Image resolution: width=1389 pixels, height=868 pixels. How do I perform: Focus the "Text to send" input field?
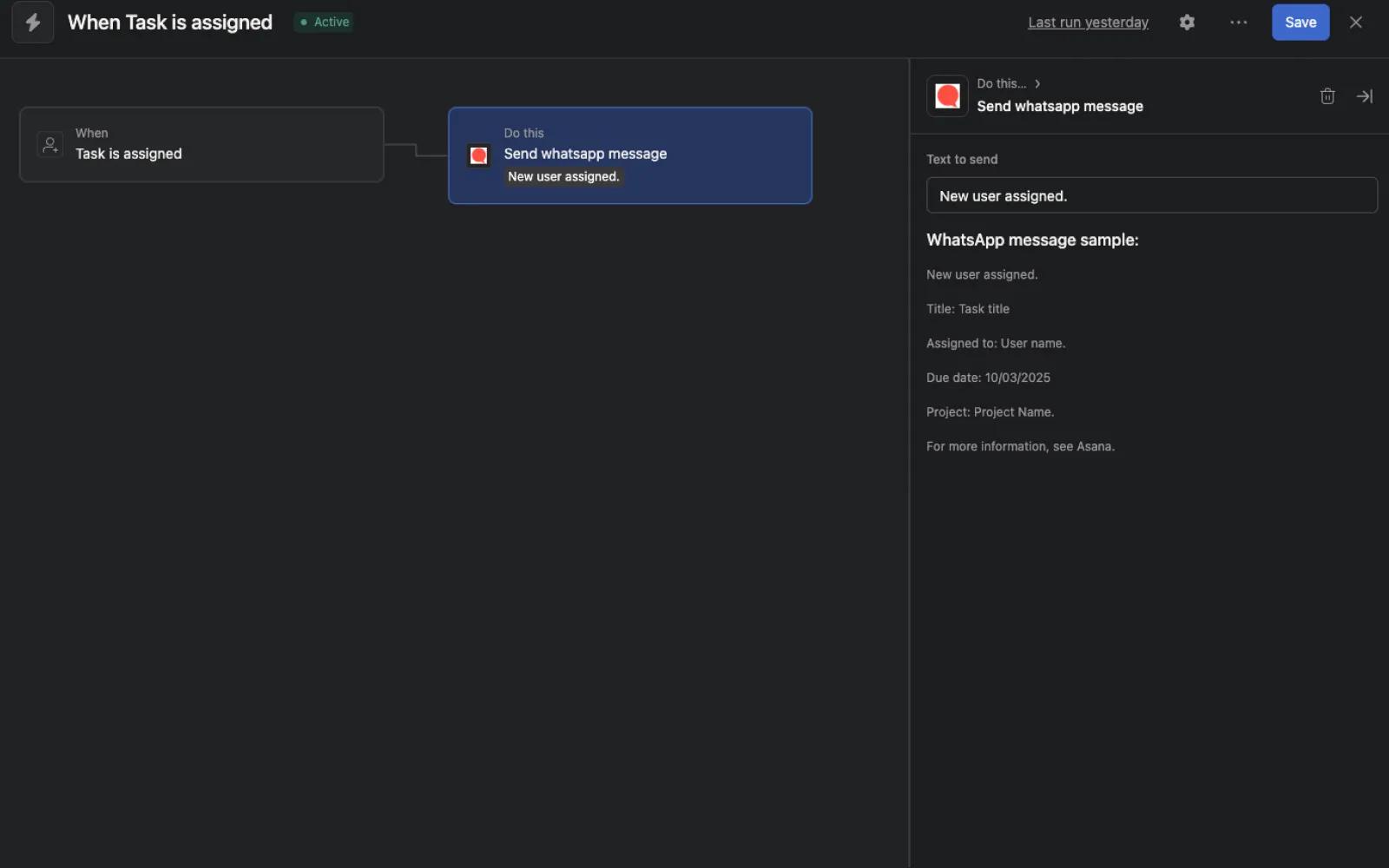(x=1151, y=195)
